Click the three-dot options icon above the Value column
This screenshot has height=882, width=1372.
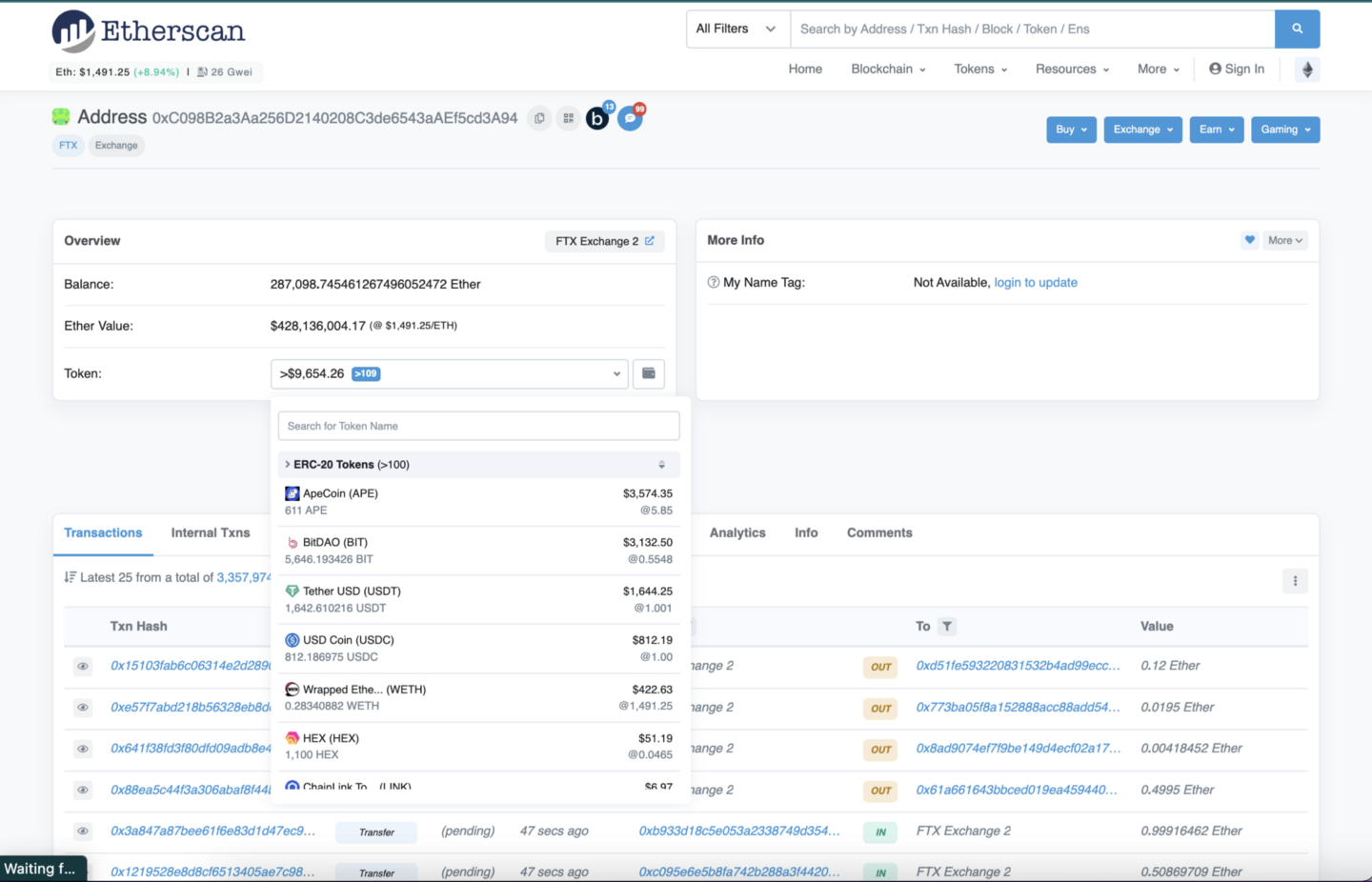tap(1295, 580)
